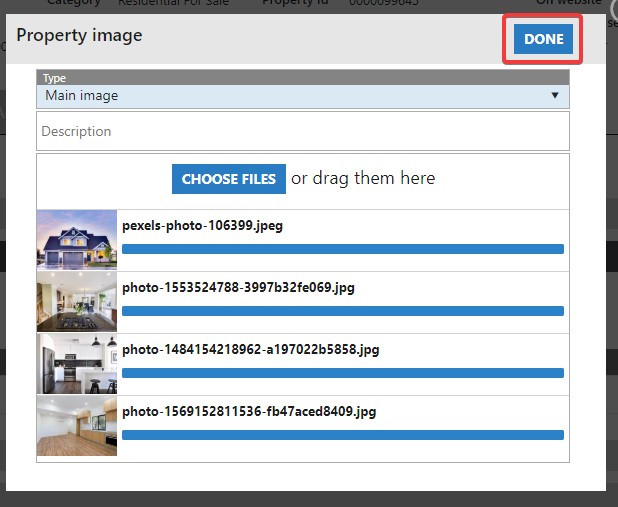
Task: Click the photo-1569152811536-fb47aced8409.jpg file name
Action: (x=249, y=412)
